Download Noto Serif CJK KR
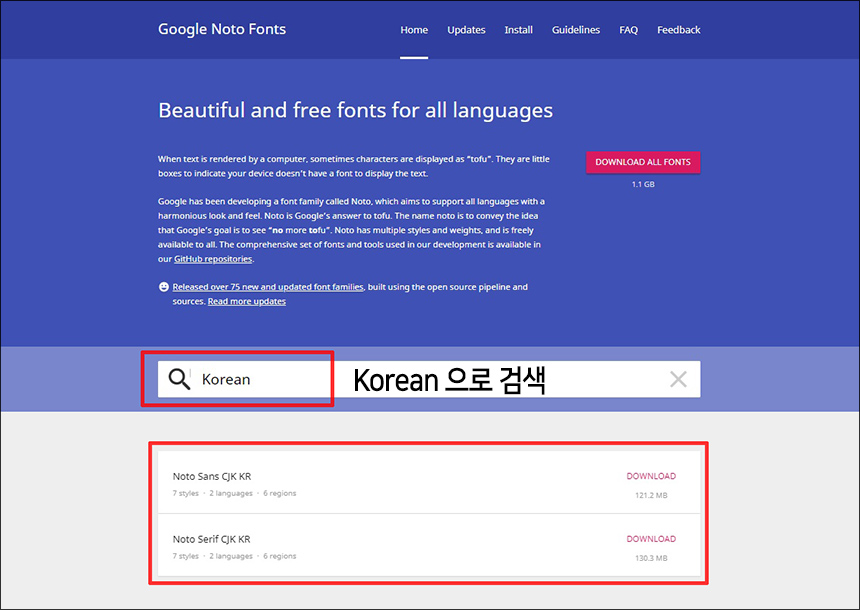 tap(651, 539)
